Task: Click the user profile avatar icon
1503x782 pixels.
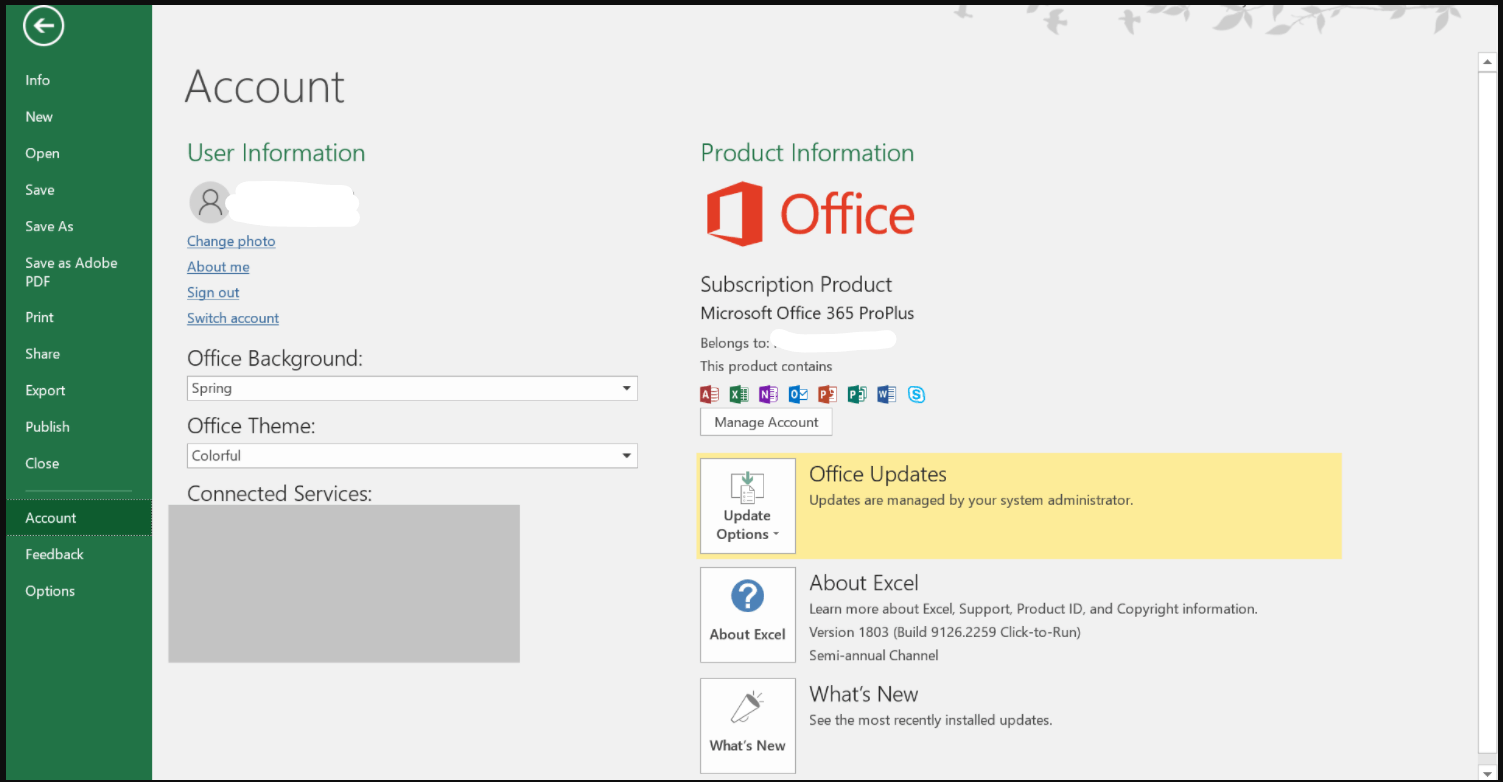Action: pos(209,202)
